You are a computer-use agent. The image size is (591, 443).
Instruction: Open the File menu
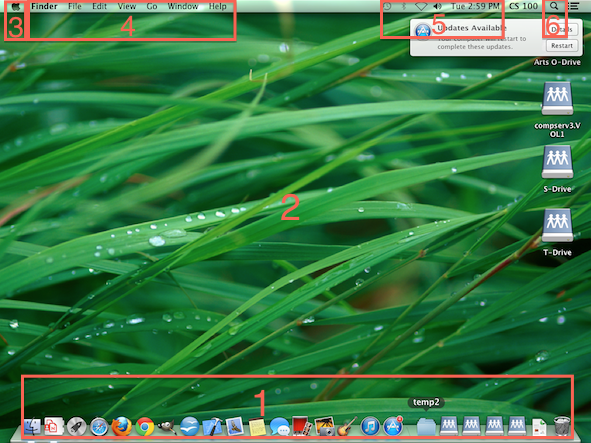(x=75, y=6)
